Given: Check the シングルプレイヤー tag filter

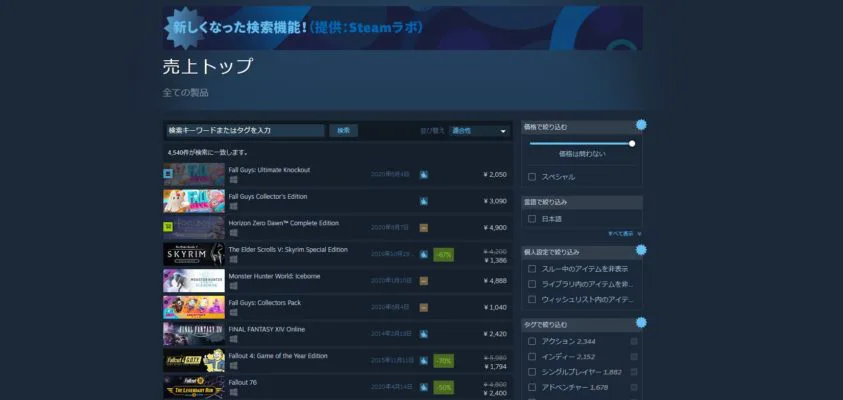Looking at the screenshot, I should point(532,372).
